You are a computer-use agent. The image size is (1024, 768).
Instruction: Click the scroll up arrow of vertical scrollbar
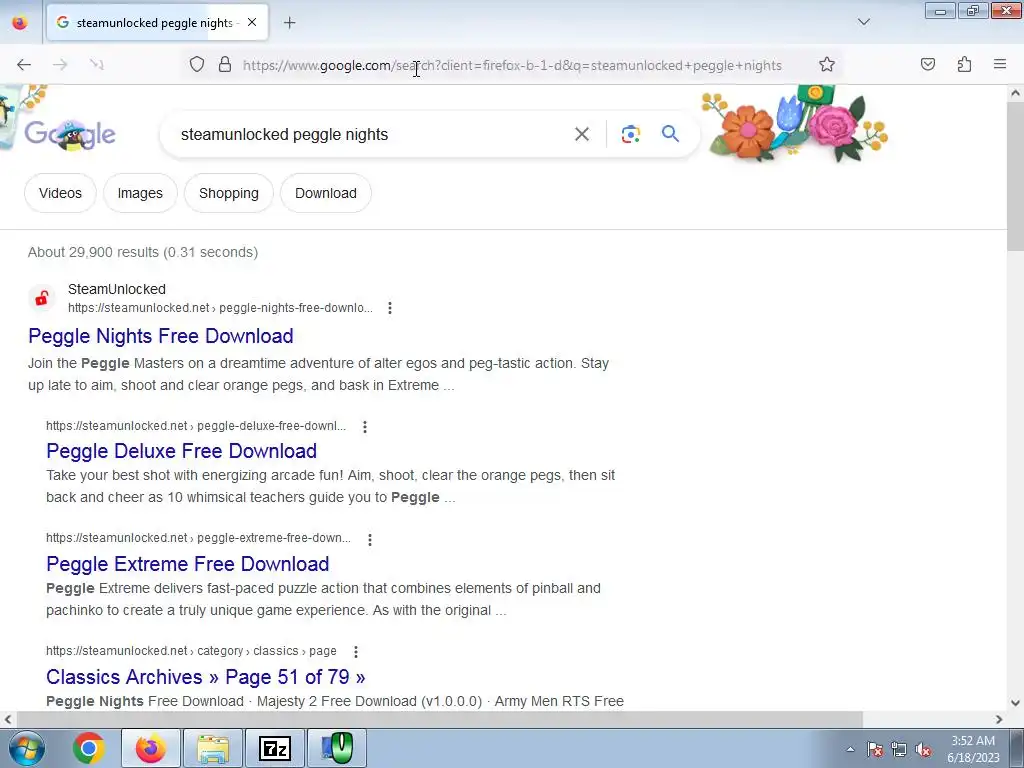point(1015,93)
